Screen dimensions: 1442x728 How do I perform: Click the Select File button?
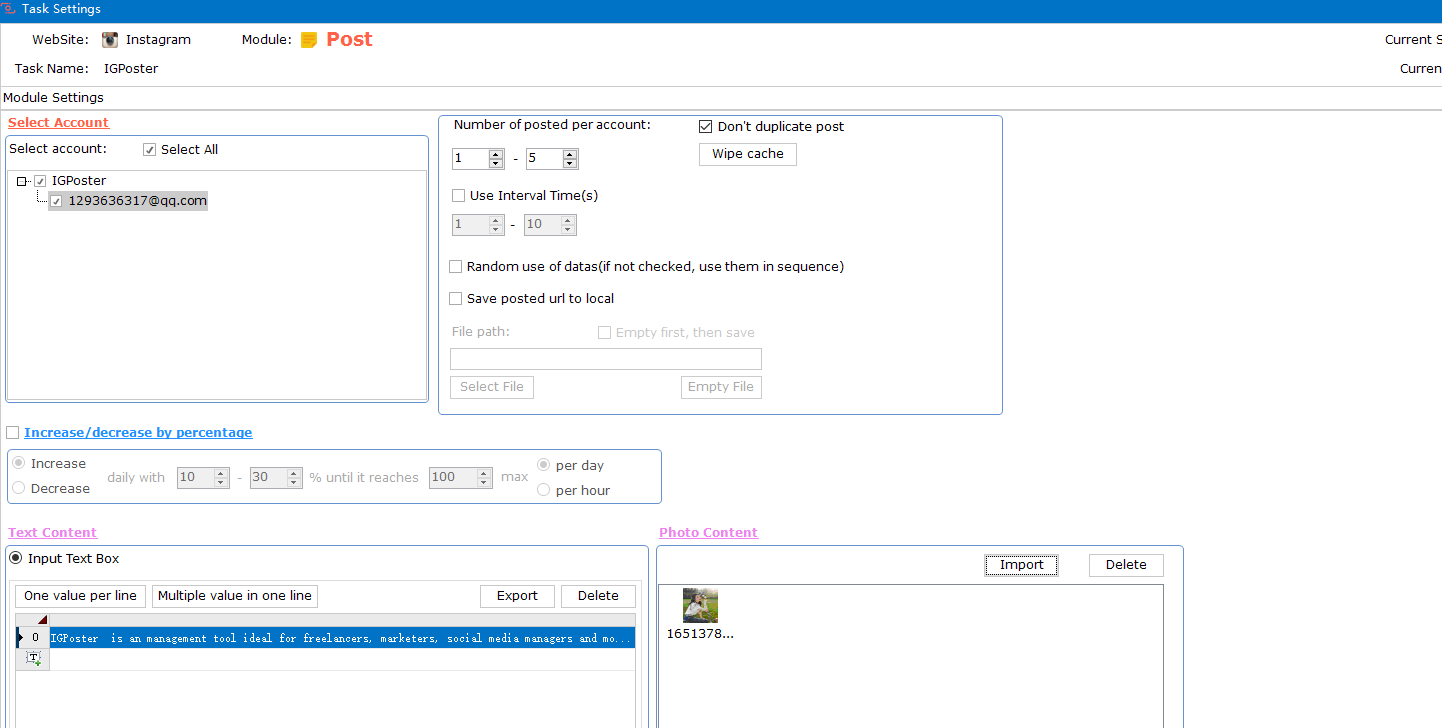pos(492,387)
